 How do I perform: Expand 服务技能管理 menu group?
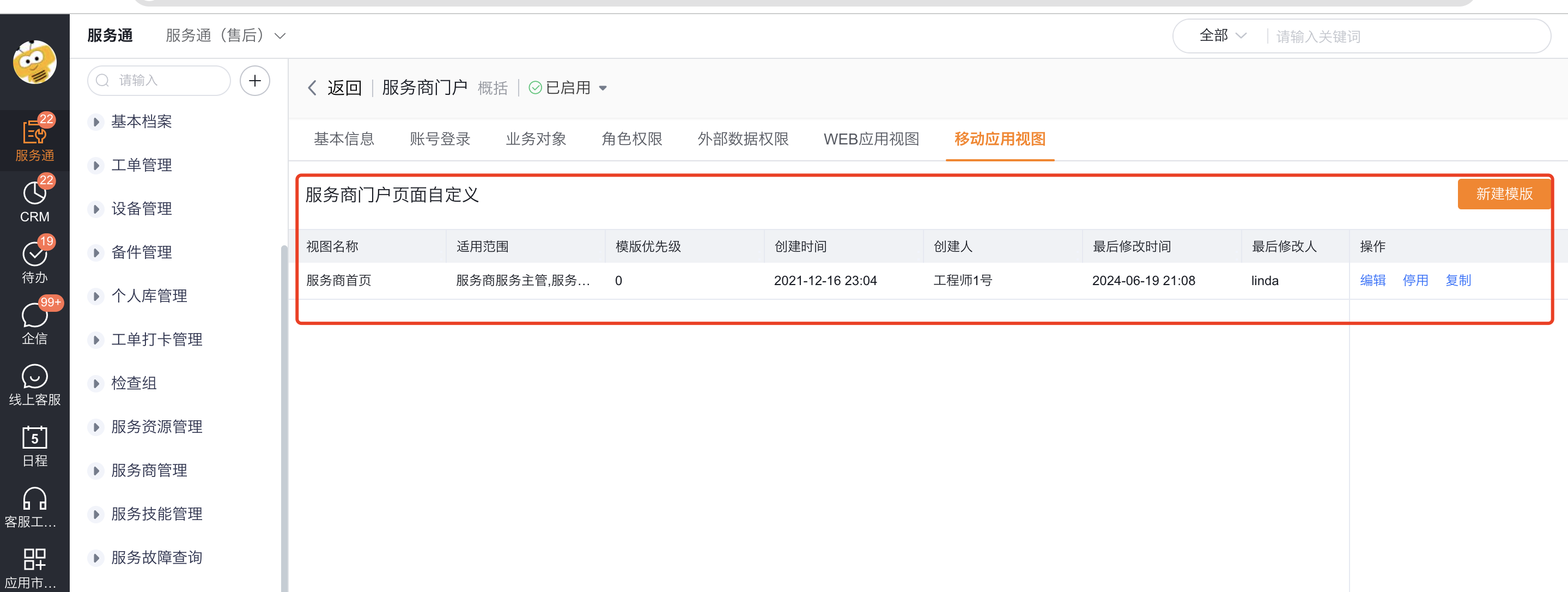(x=95, y=514)
